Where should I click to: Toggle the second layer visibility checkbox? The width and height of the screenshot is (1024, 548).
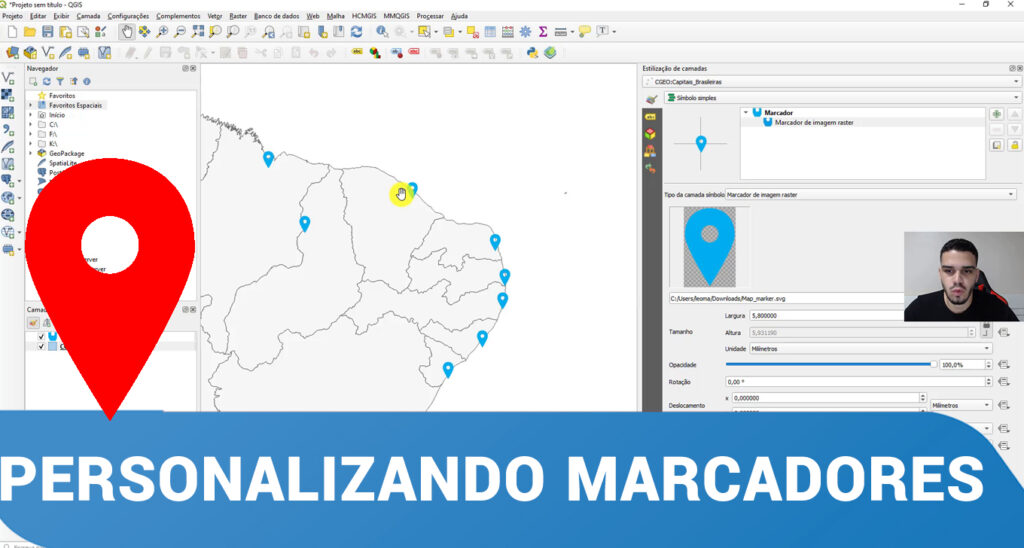(41, 347)
